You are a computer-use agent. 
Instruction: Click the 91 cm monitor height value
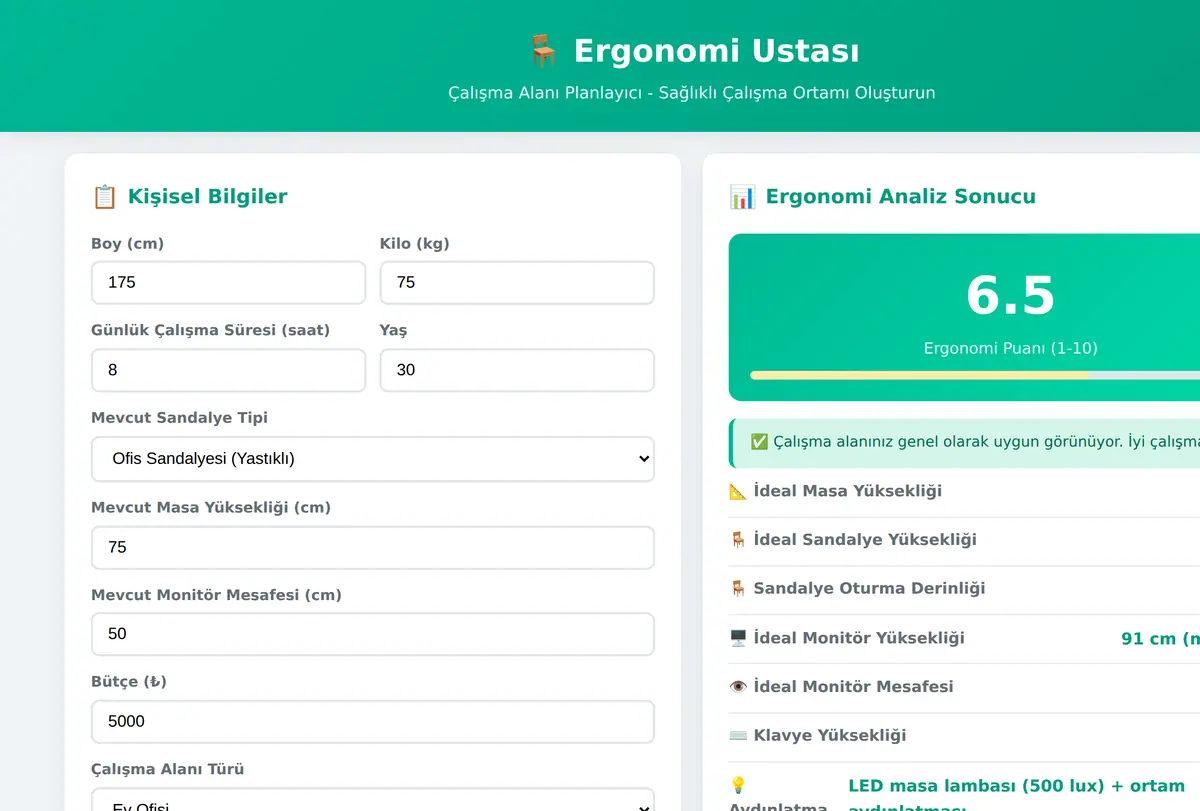pos(1160,638)
